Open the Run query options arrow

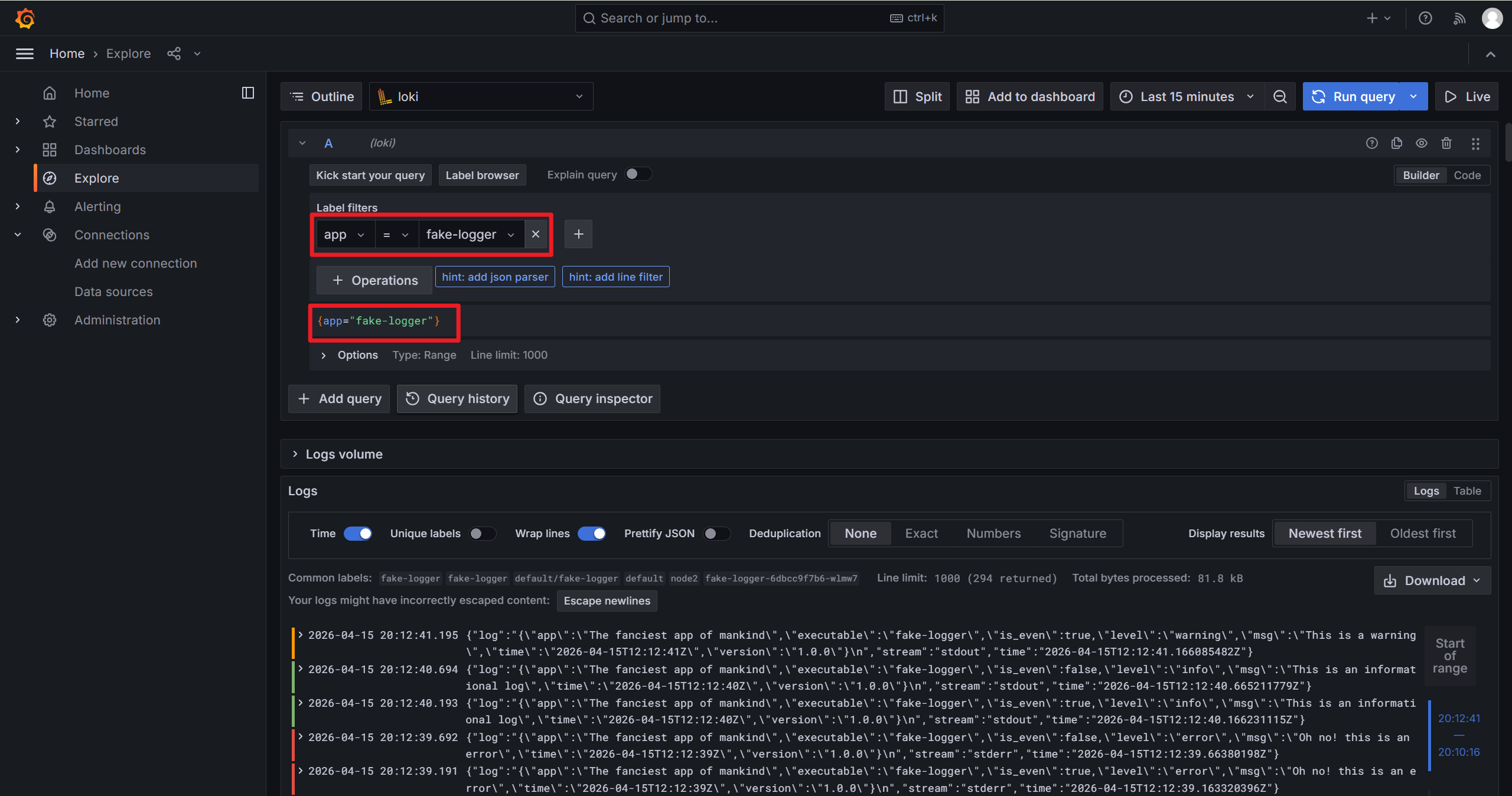[x=1414, y=96]
